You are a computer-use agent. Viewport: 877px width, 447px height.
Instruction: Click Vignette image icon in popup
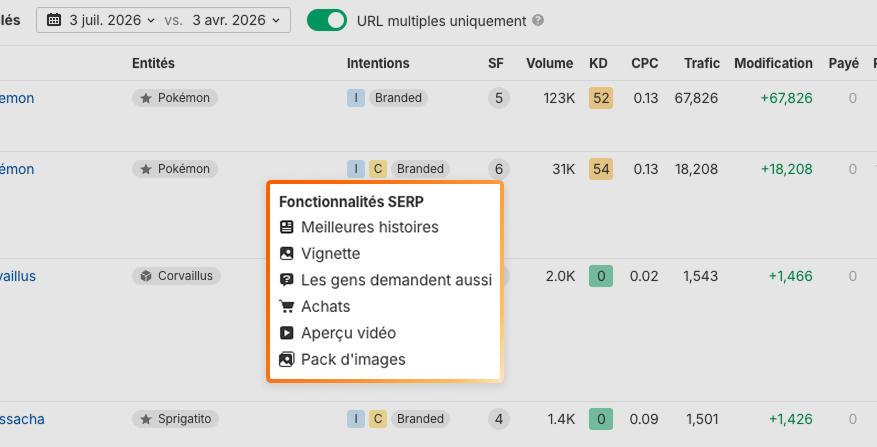pyautogui.click(x=286, y=253)
